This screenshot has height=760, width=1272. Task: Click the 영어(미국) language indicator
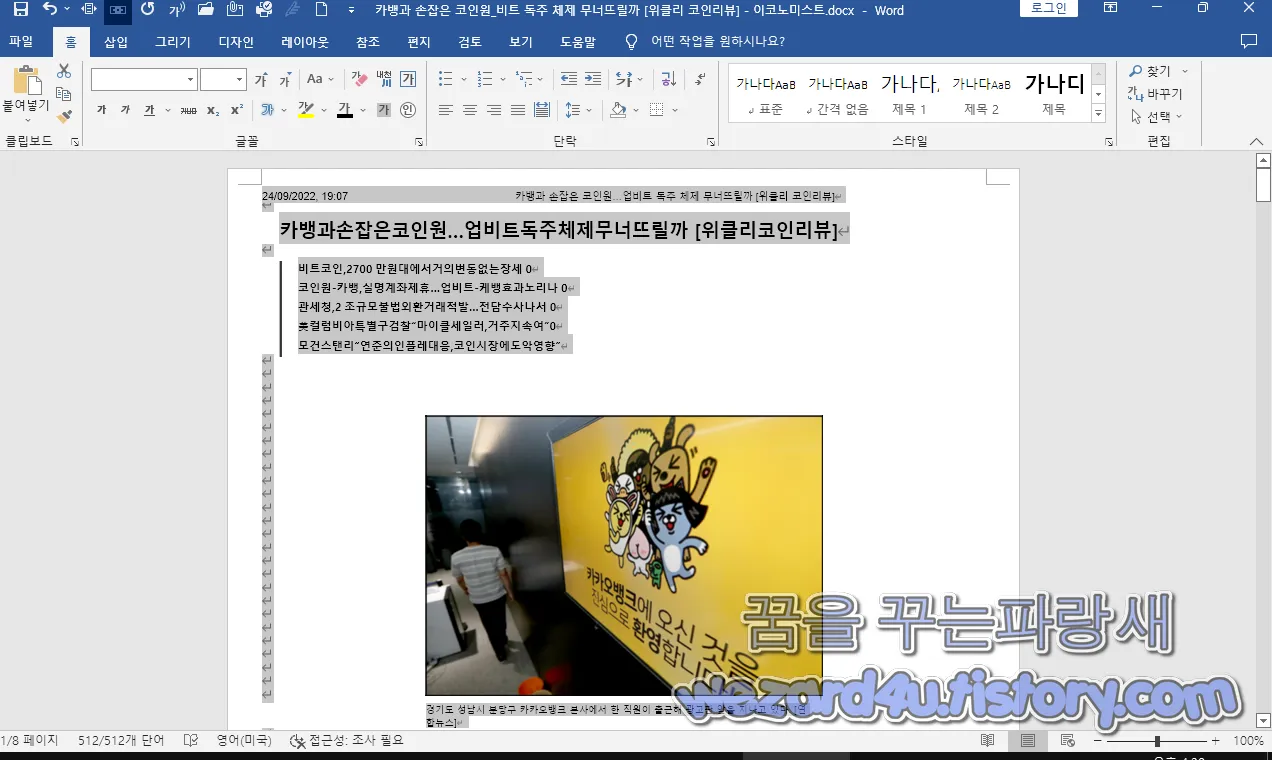244,741
